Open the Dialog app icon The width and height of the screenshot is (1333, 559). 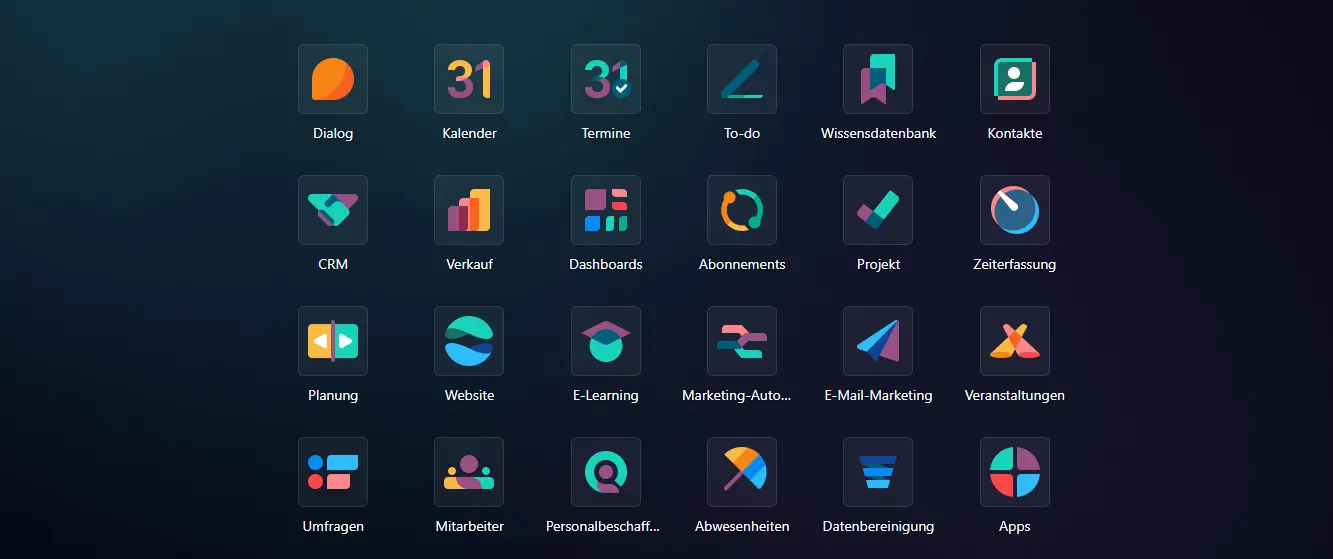[x=333, y=79]
